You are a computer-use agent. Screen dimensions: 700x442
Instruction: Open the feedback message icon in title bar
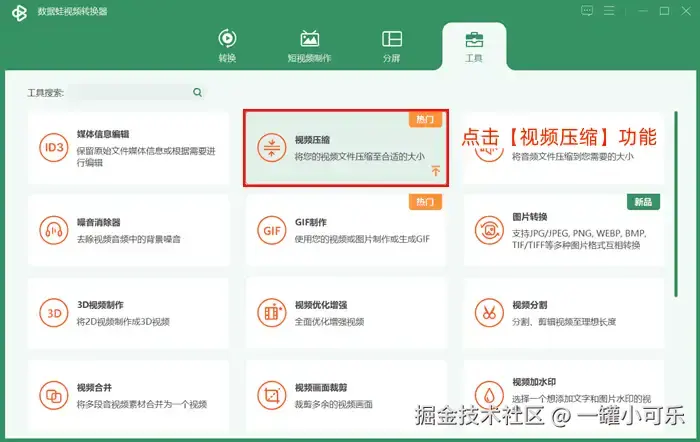point(587,11)
